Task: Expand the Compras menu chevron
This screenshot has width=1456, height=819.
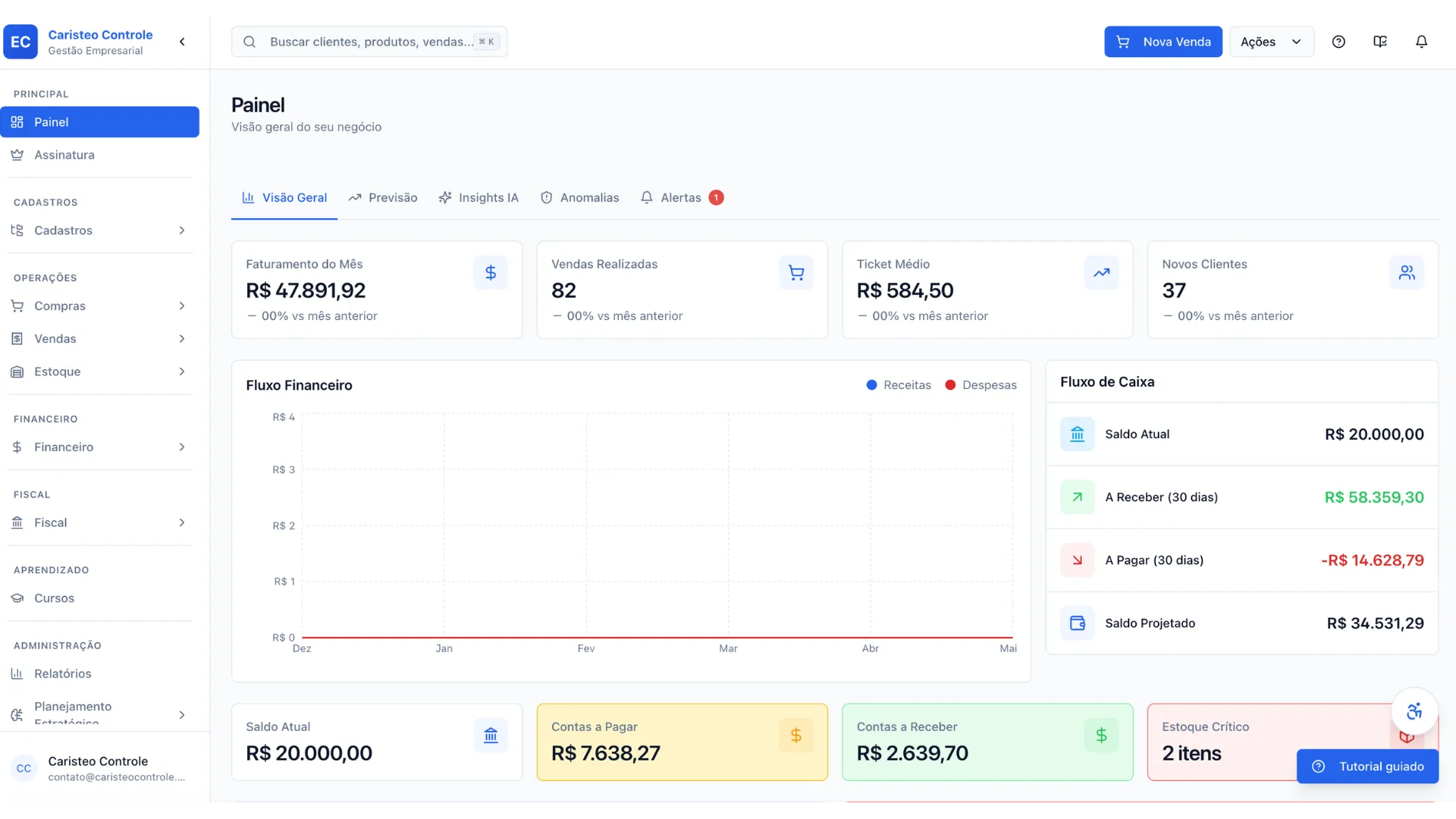Action: 182,306
